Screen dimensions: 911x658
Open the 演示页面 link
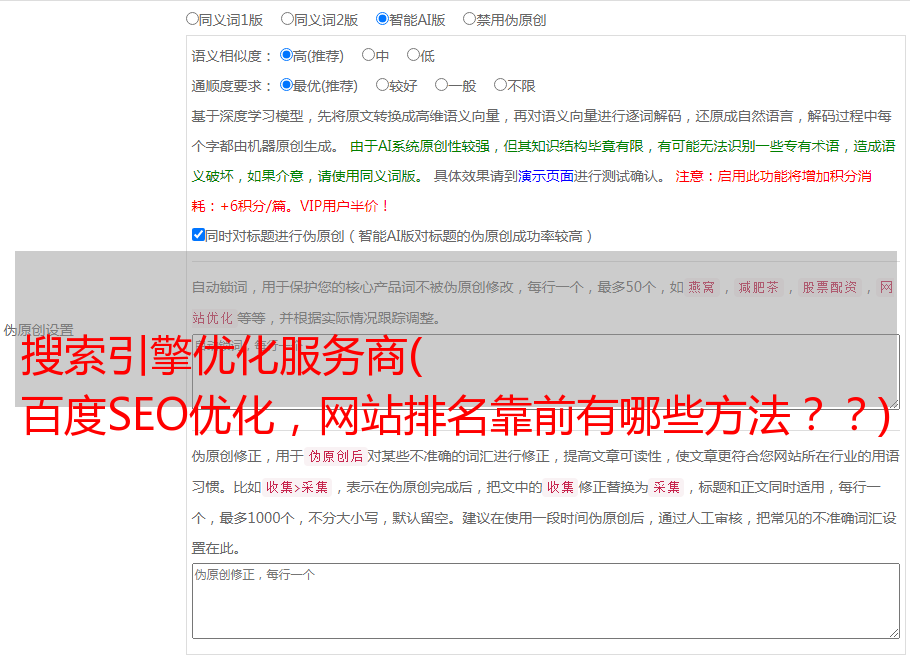(545, 176)
